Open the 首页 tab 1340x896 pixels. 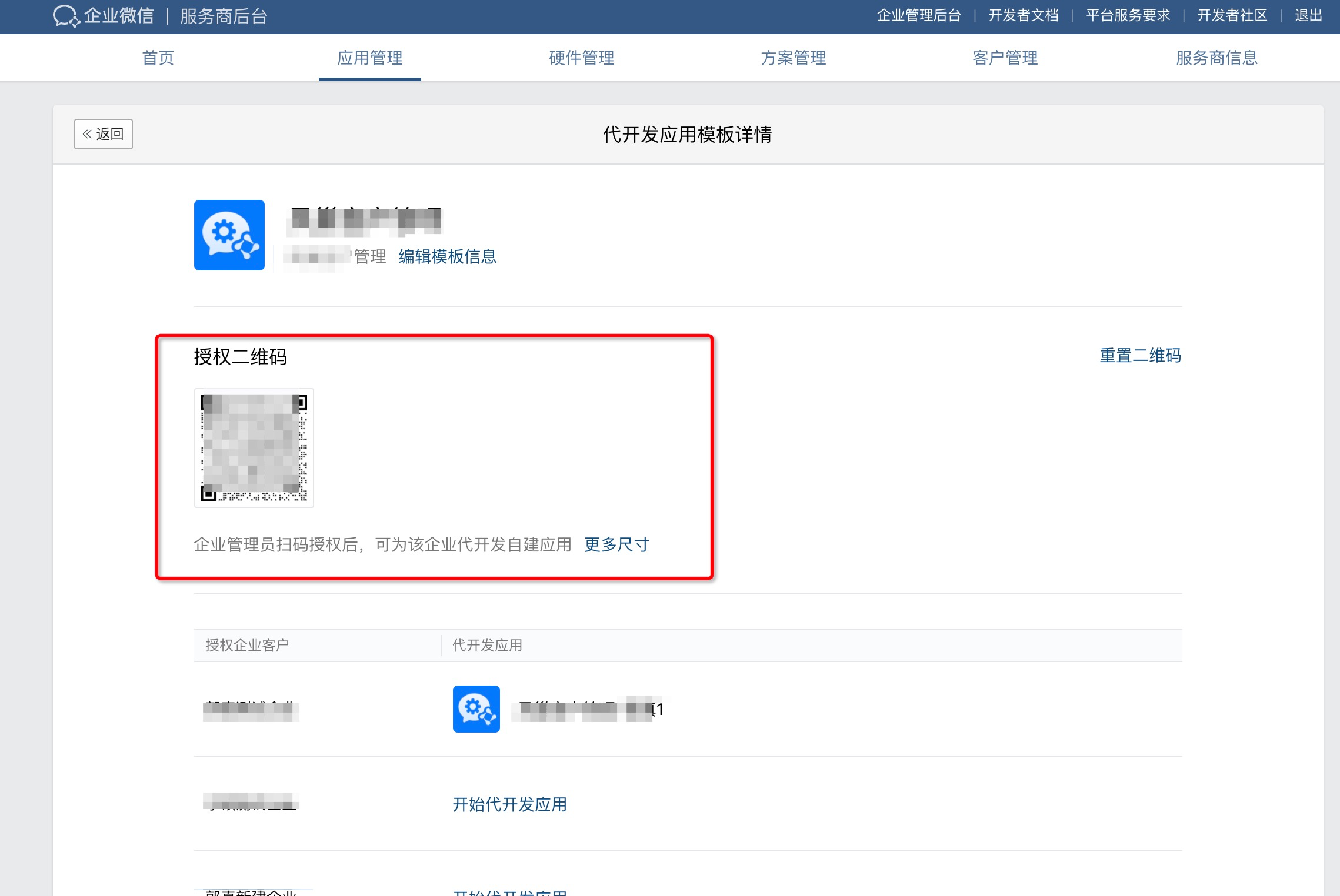(158, 58)
